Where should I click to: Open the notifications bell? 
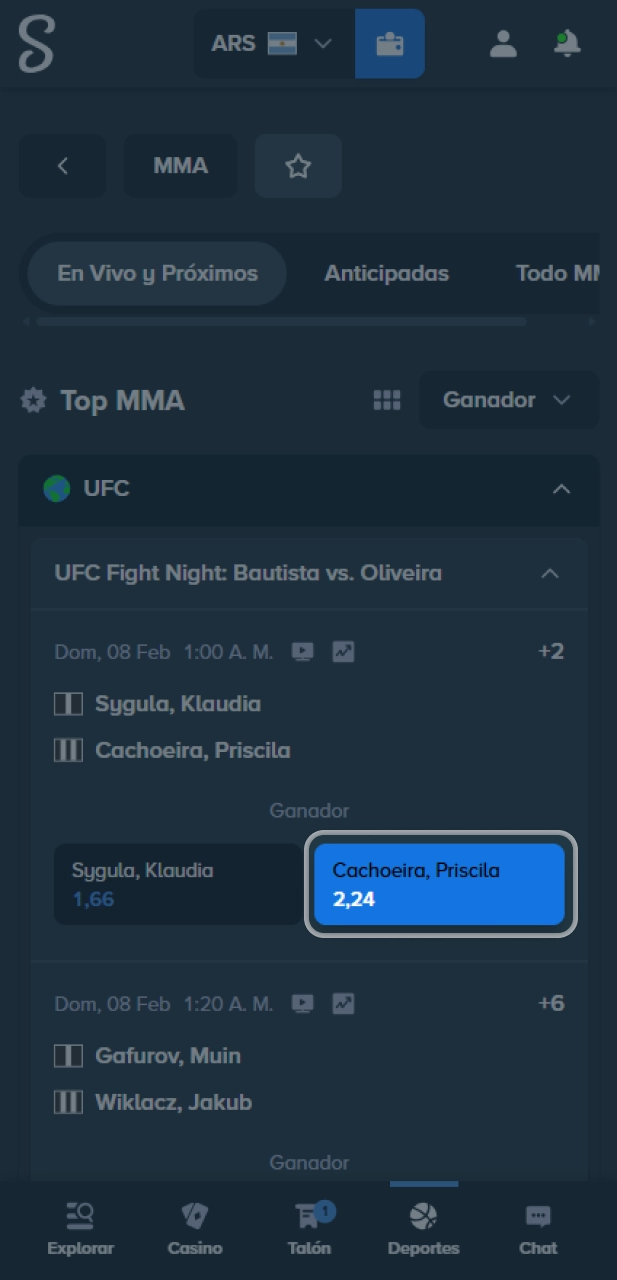pyautogui.click(x=566, y=44)
